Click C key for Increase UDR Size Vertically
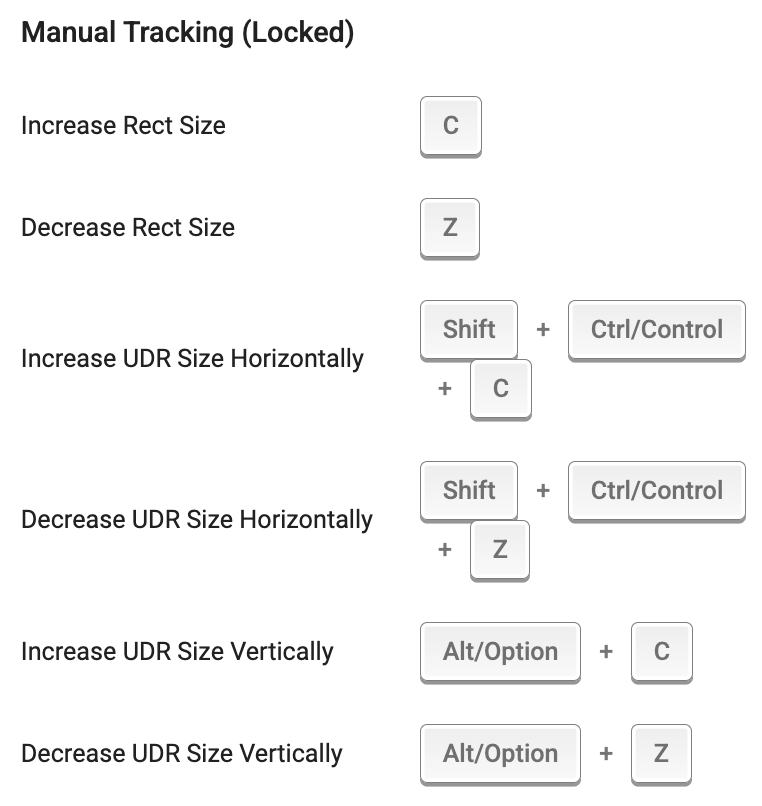Image resolution: width=762 pixels, height=806 pixels. pyautogui.click(x=661, y=652)
